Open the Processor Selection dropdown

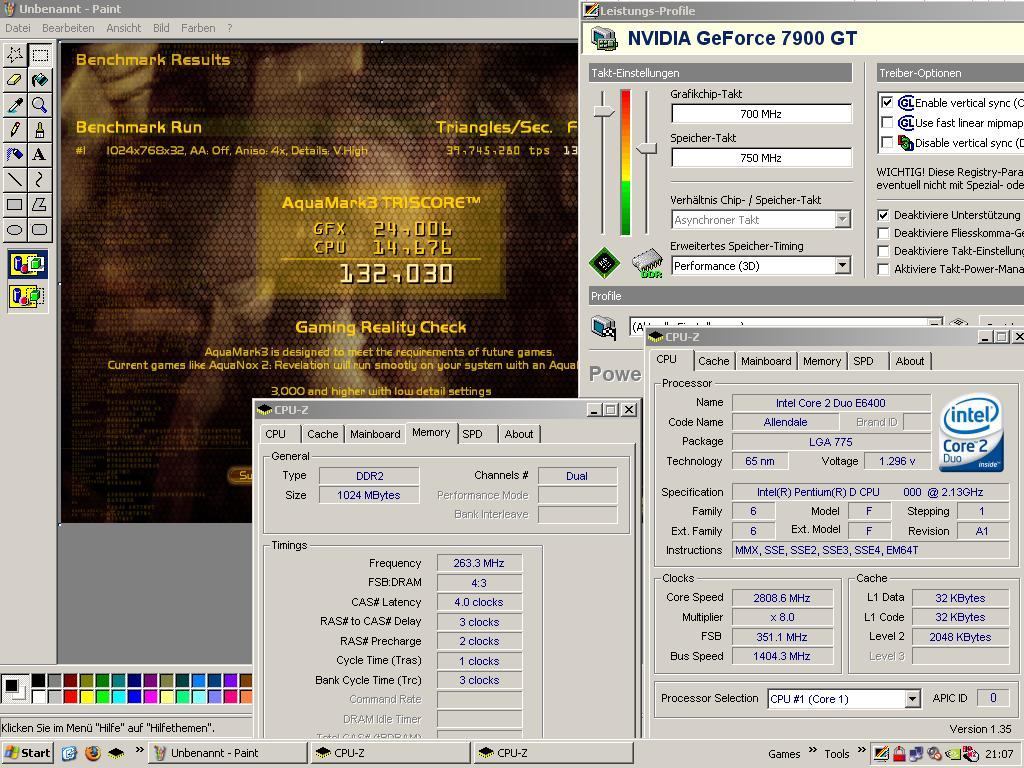point(912,699)
